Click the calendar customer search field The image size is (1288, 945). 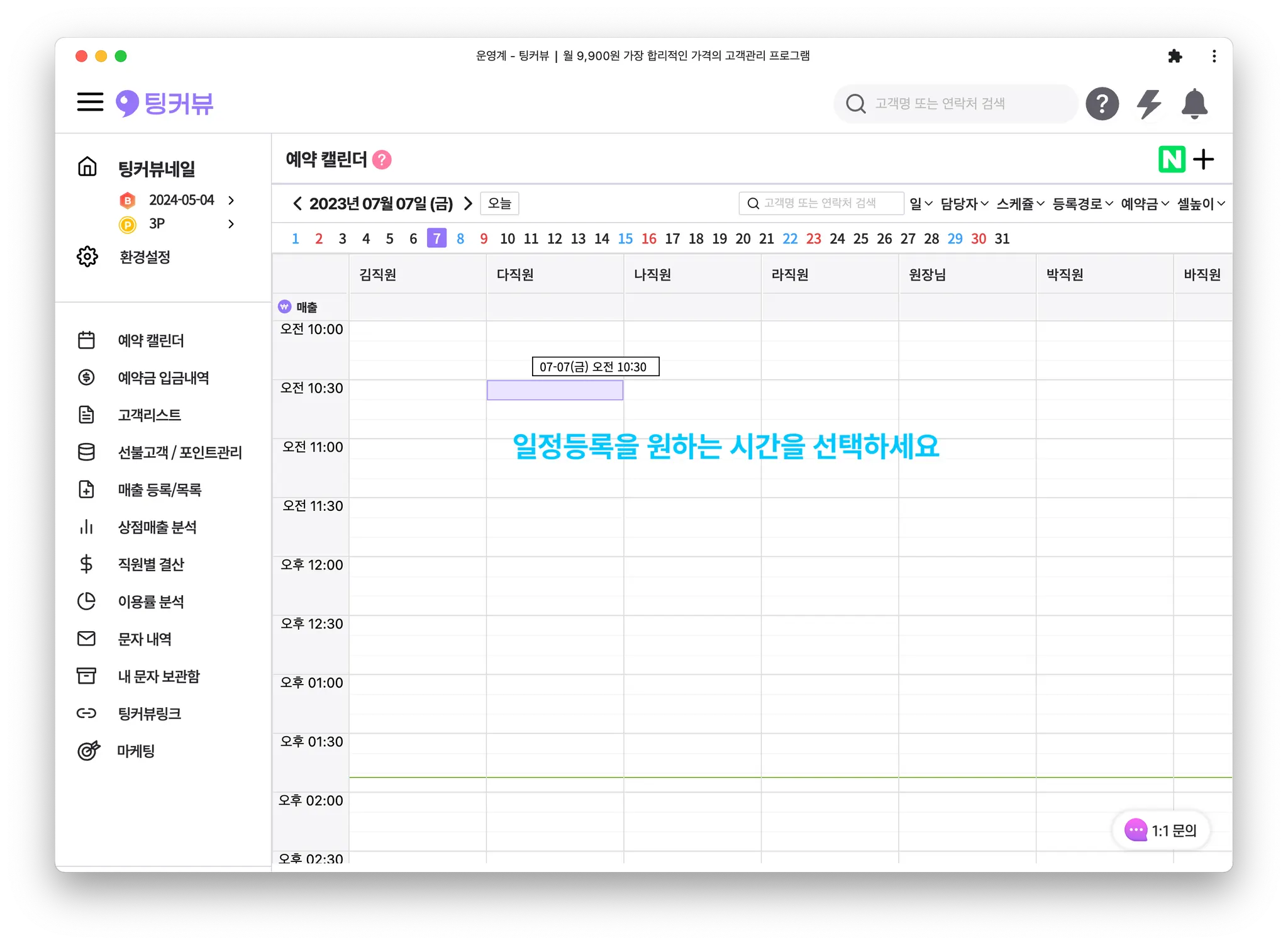tap(821, 203)
